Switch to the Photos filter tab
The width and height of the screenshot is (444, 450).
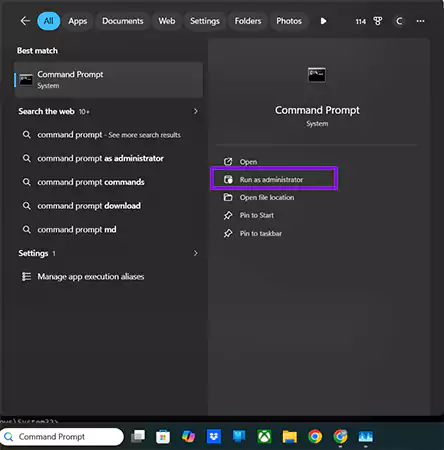click(289, 21)
